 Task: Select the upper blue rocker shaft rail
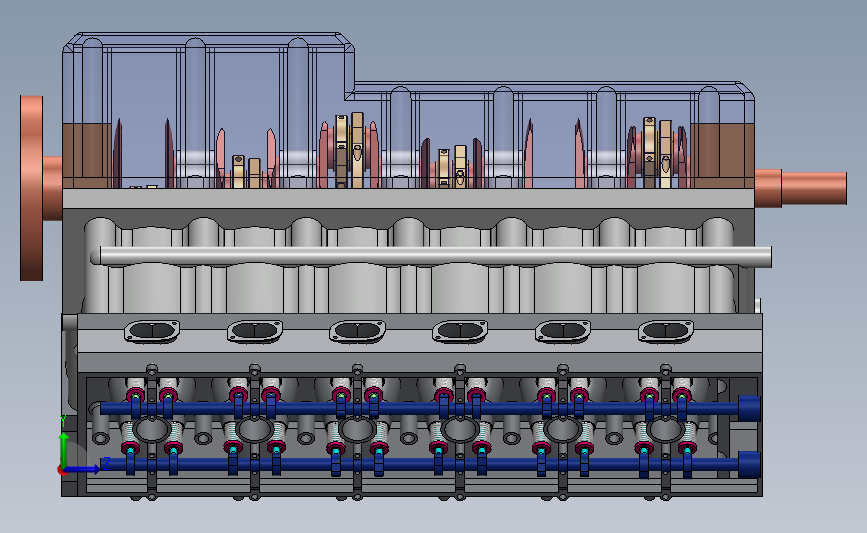pos(430,409)
